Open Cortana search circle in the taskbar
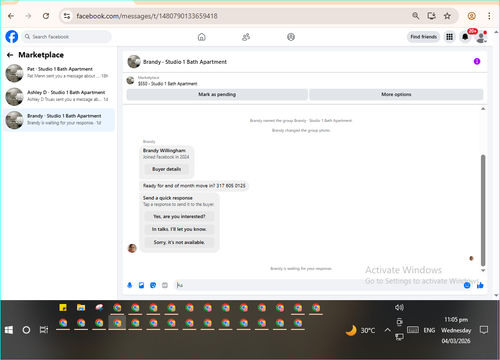Viewport: 500px width, 360px height. pyautogui.click(x=26, y=330)
